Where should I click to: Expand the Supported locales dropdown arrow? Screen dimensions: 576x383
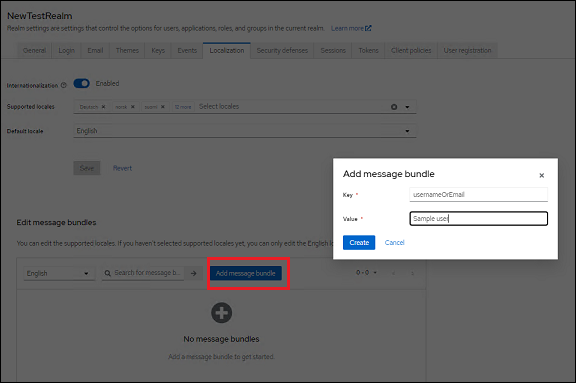[x=407, y=107]
